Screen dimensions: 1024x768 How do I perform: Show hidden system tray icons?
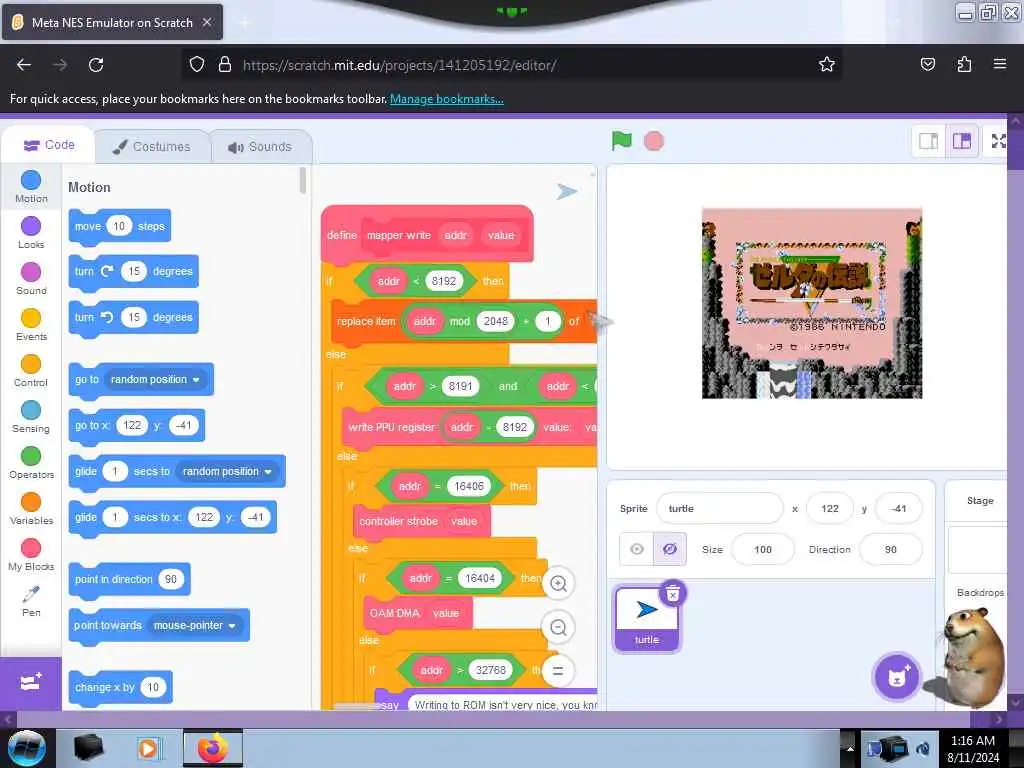click(x=850, y=749)
